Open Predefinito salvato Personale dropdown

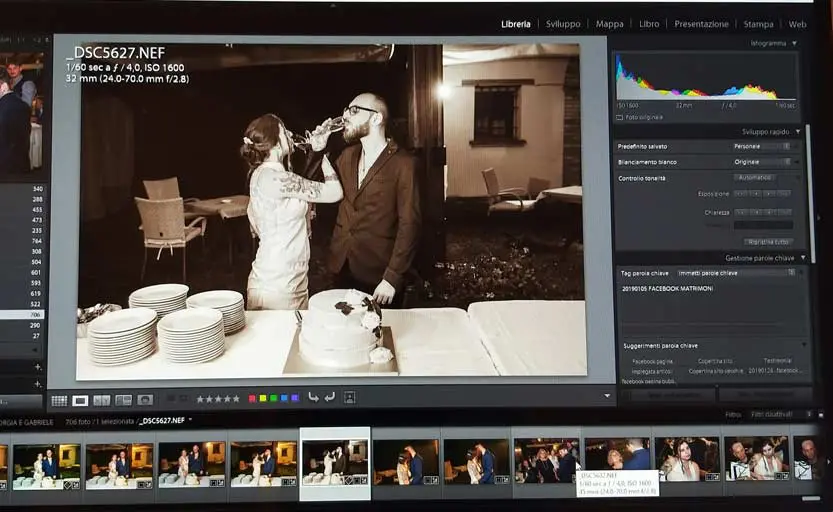tap(762, 147)
